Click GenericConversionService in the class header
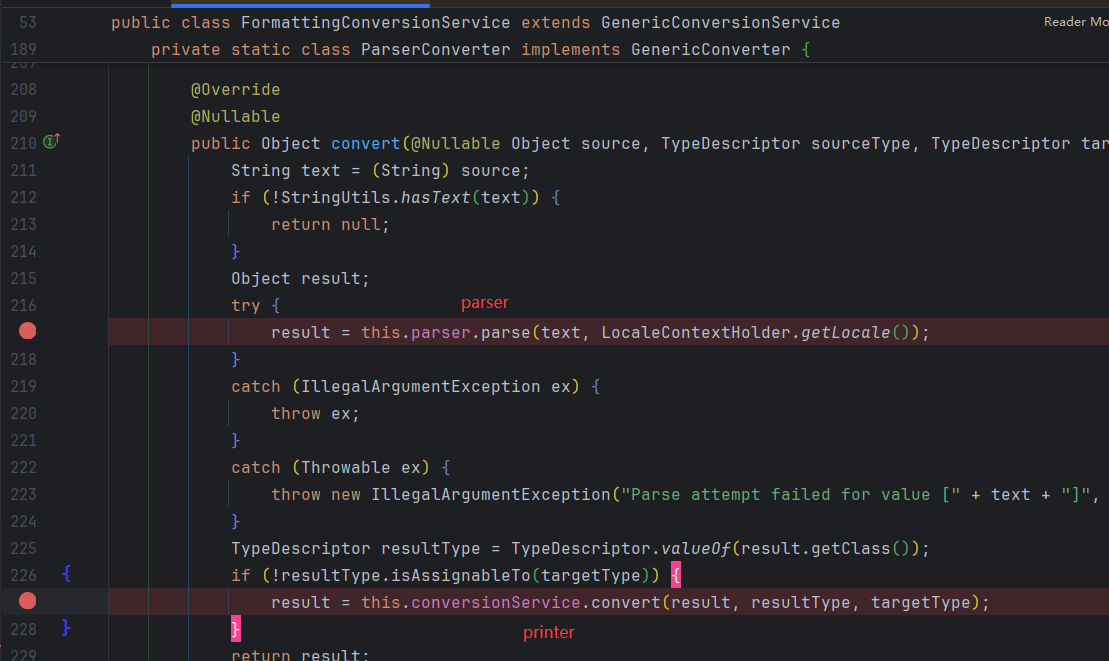This screenshot has width=1109, height=661. point(721,23)
